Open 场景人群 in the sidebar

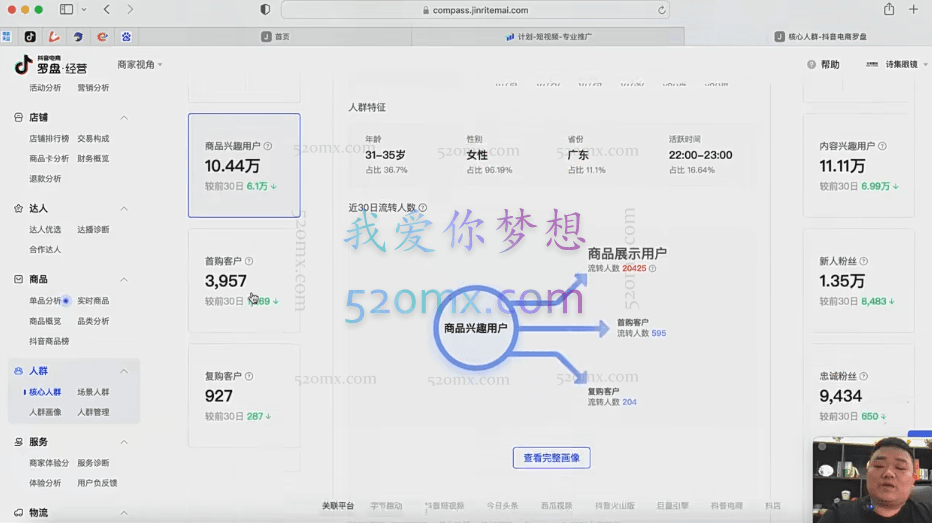pyautogui.click(x=93, y=392)
